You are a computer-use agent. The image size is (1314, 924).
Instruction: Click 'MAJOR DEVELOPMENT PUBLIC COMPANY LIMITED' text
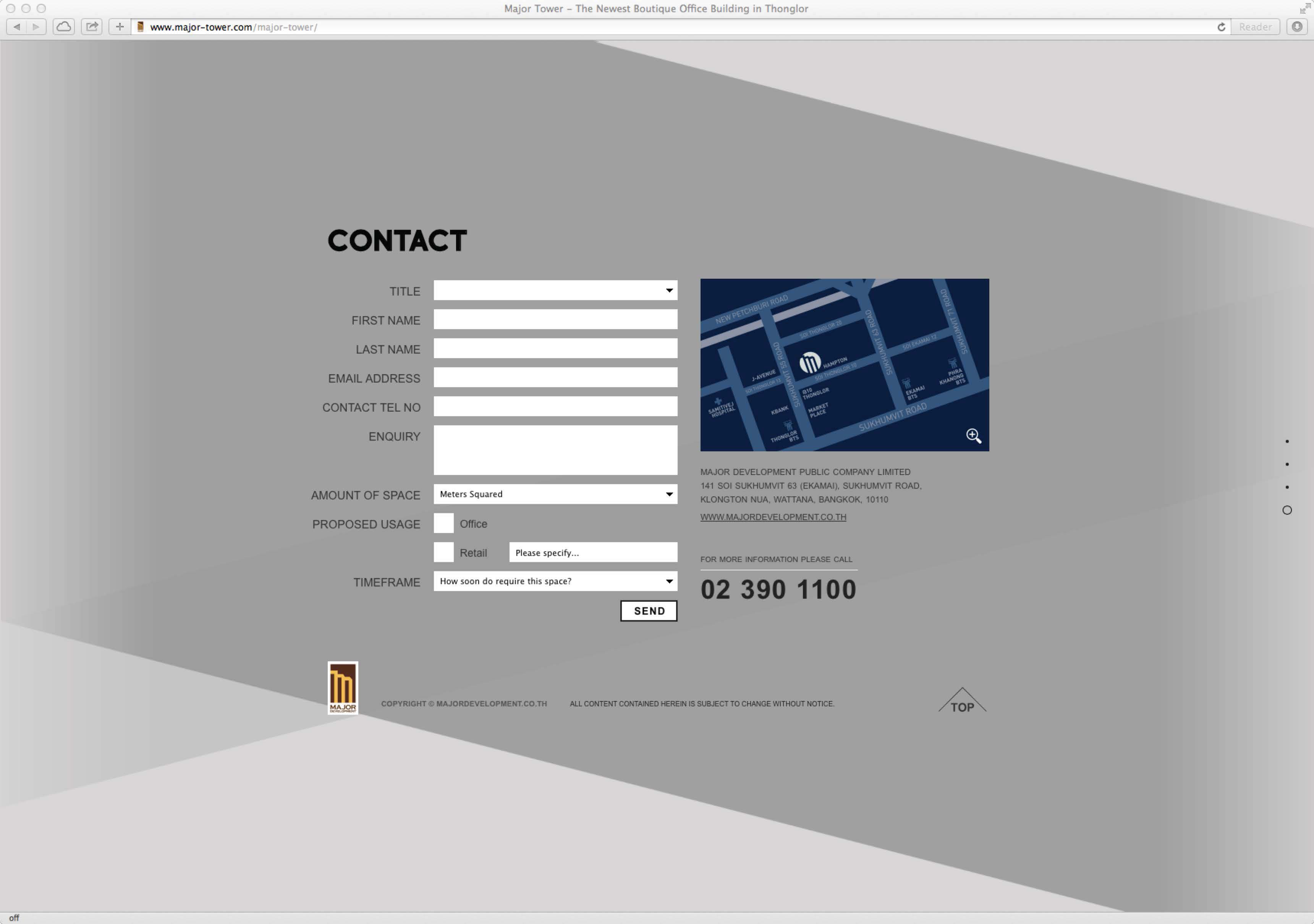[805, 472]
